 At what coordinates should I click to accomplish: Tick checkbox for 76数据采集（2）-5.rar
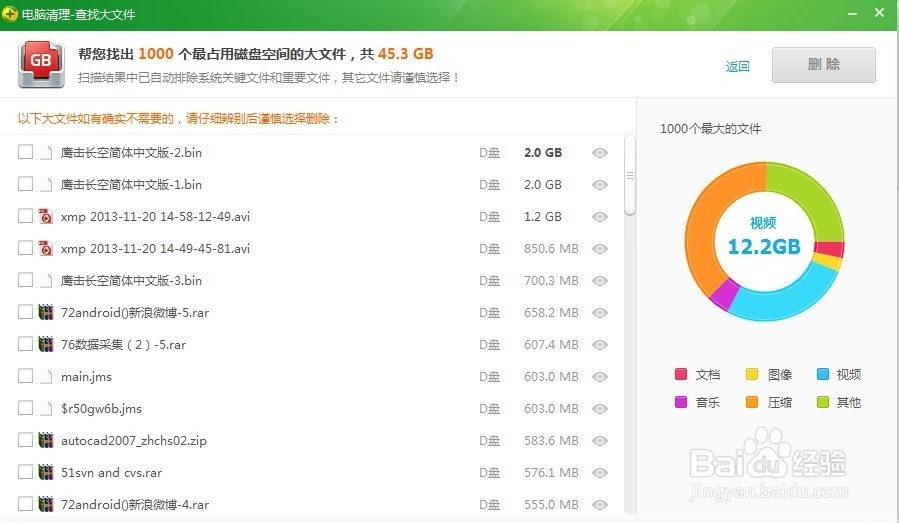pyautogui.click(x=25, y=344)
